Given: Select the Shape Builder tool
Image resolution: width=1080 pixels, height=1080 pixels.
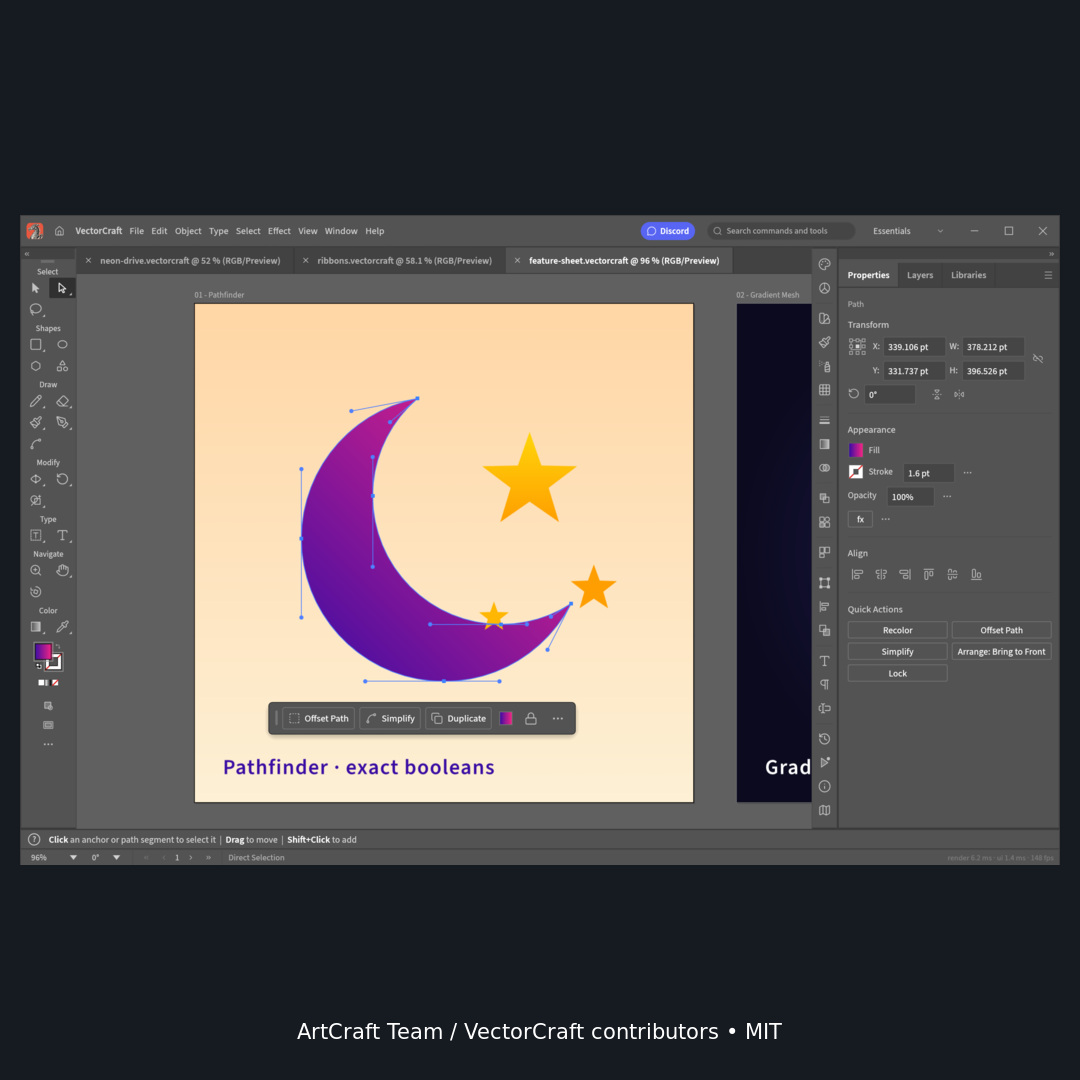Looking at the screenshot, I should click(x=36, y=500).
